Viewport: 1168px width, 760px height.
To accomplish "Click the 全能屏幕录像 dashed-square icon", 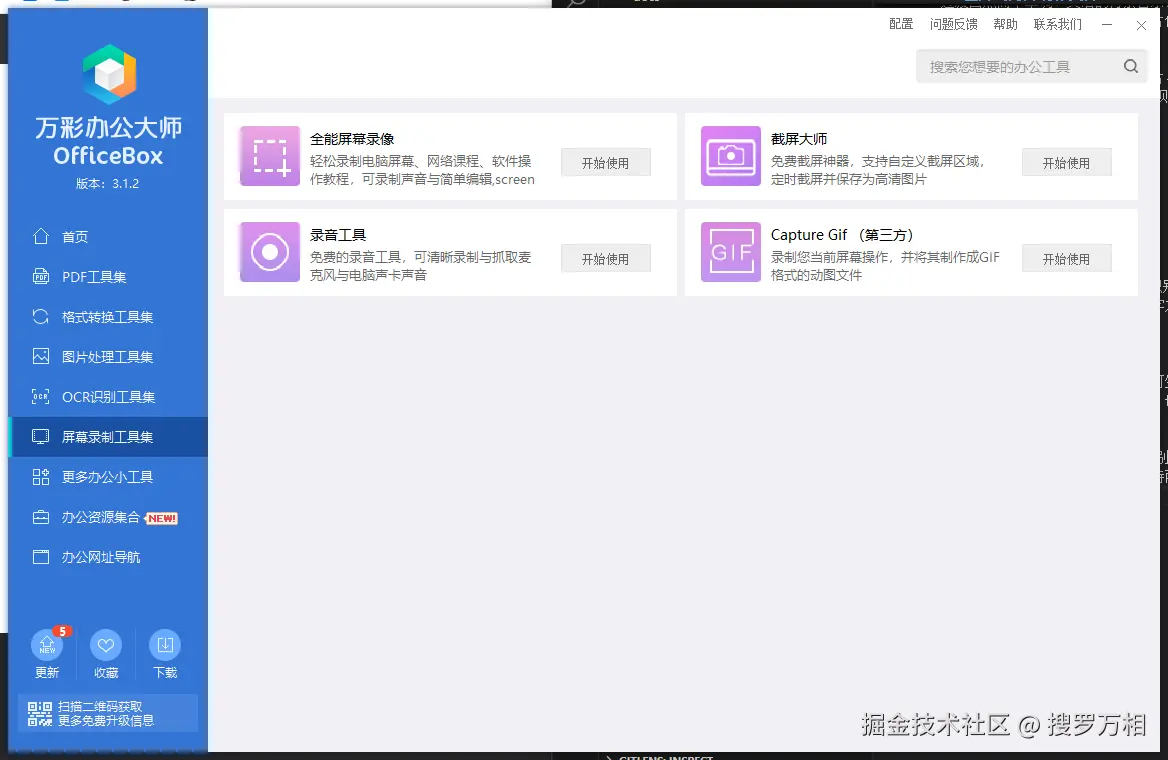I will [x=270, y=156].
